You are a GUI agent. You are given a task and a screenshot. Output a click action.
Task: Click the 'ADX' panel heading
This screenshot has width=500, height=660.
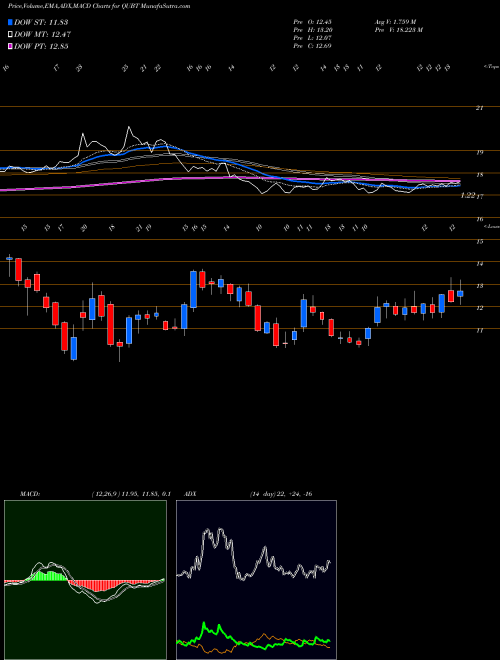(191, 494)
